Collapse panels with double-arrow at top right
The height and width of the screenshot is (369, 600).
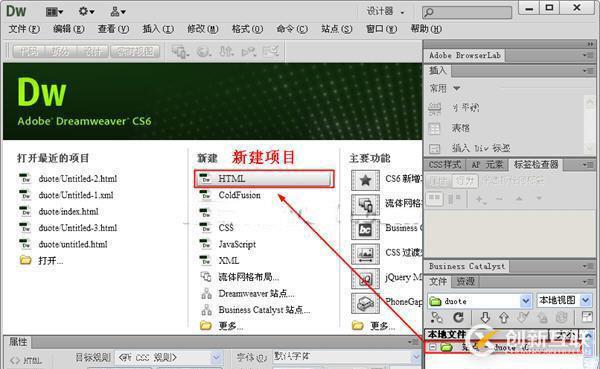[590, 44]
